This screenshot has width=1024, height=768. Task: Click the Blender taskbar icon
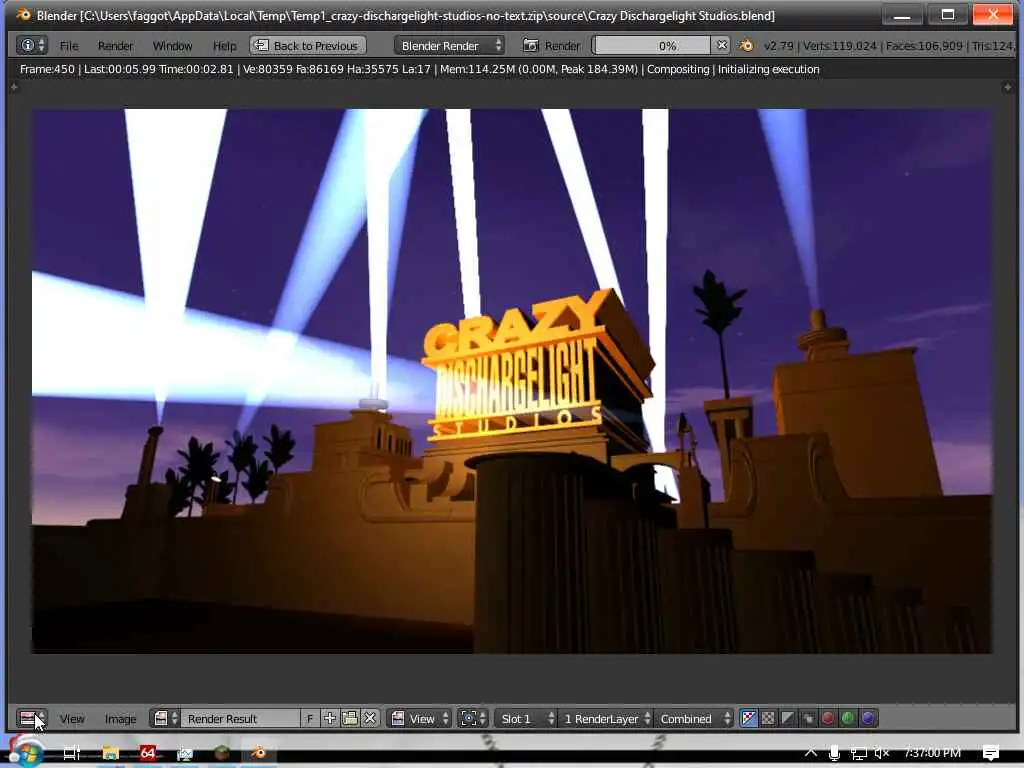pos(259,753)
